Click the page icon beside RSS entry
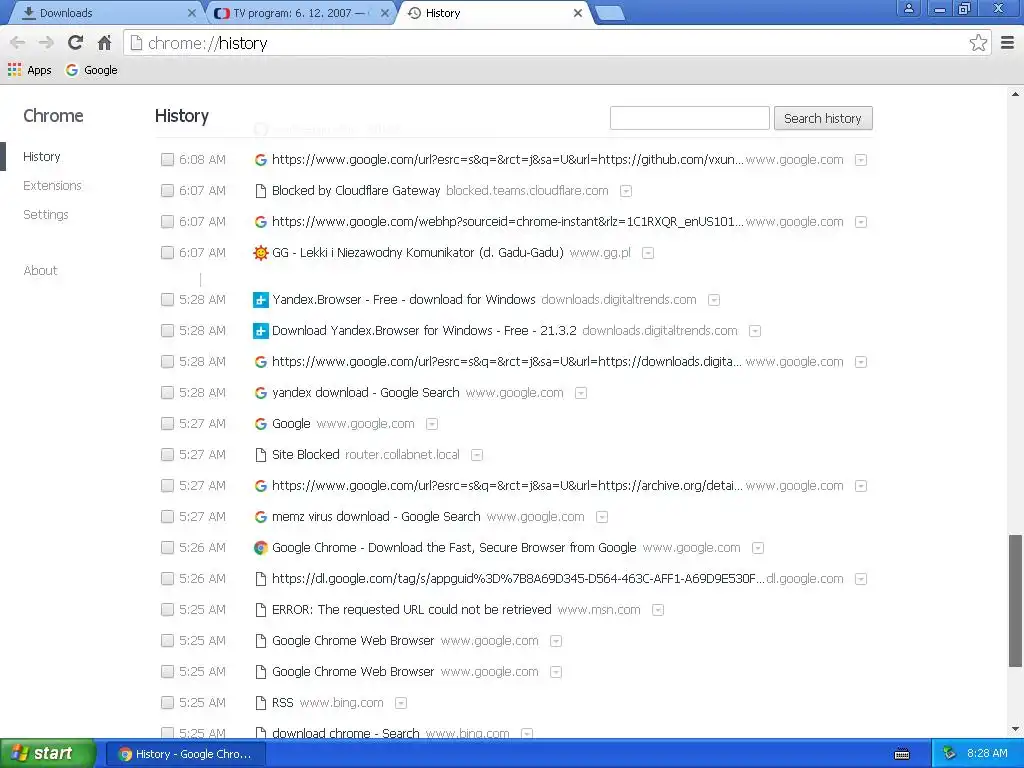1024x768 pixels. 261,703
